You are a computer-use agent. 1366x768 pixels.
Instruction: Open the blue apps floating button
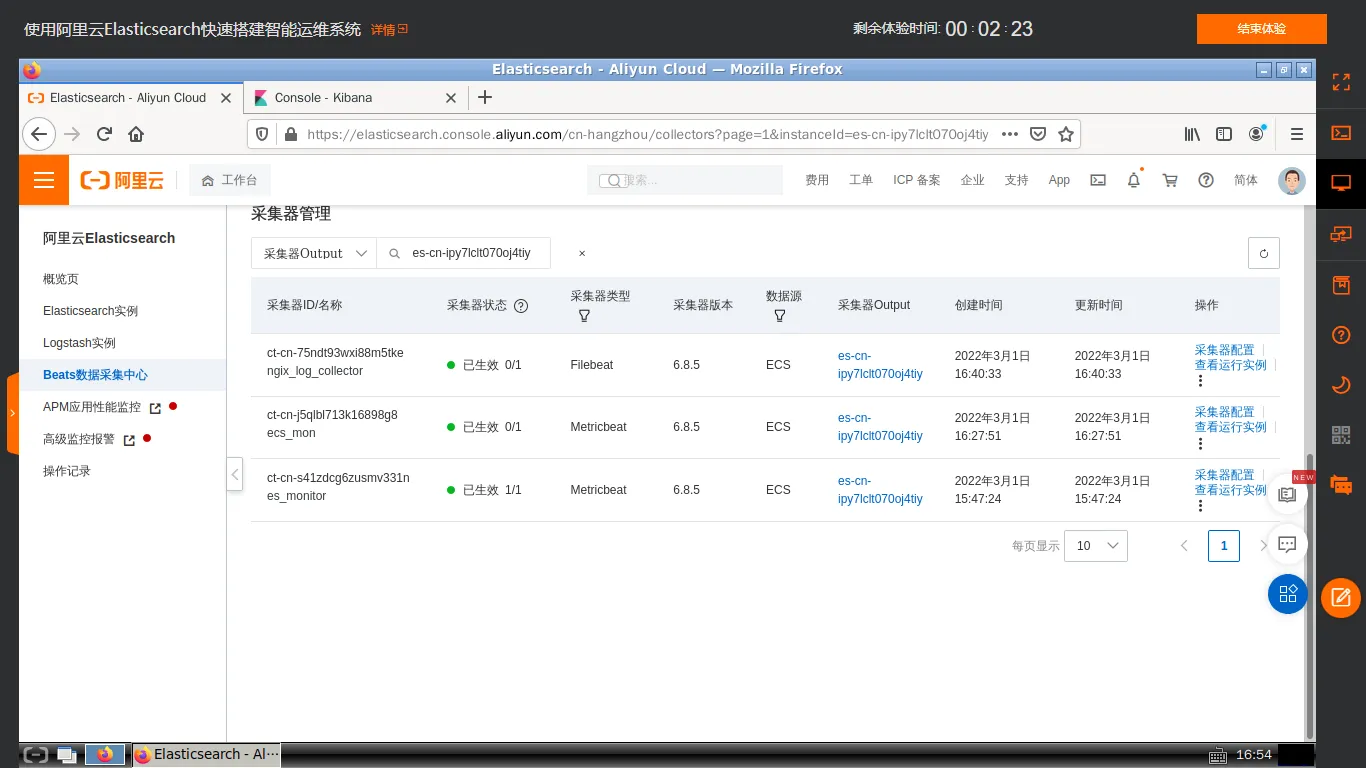(x=1288, y=594)
